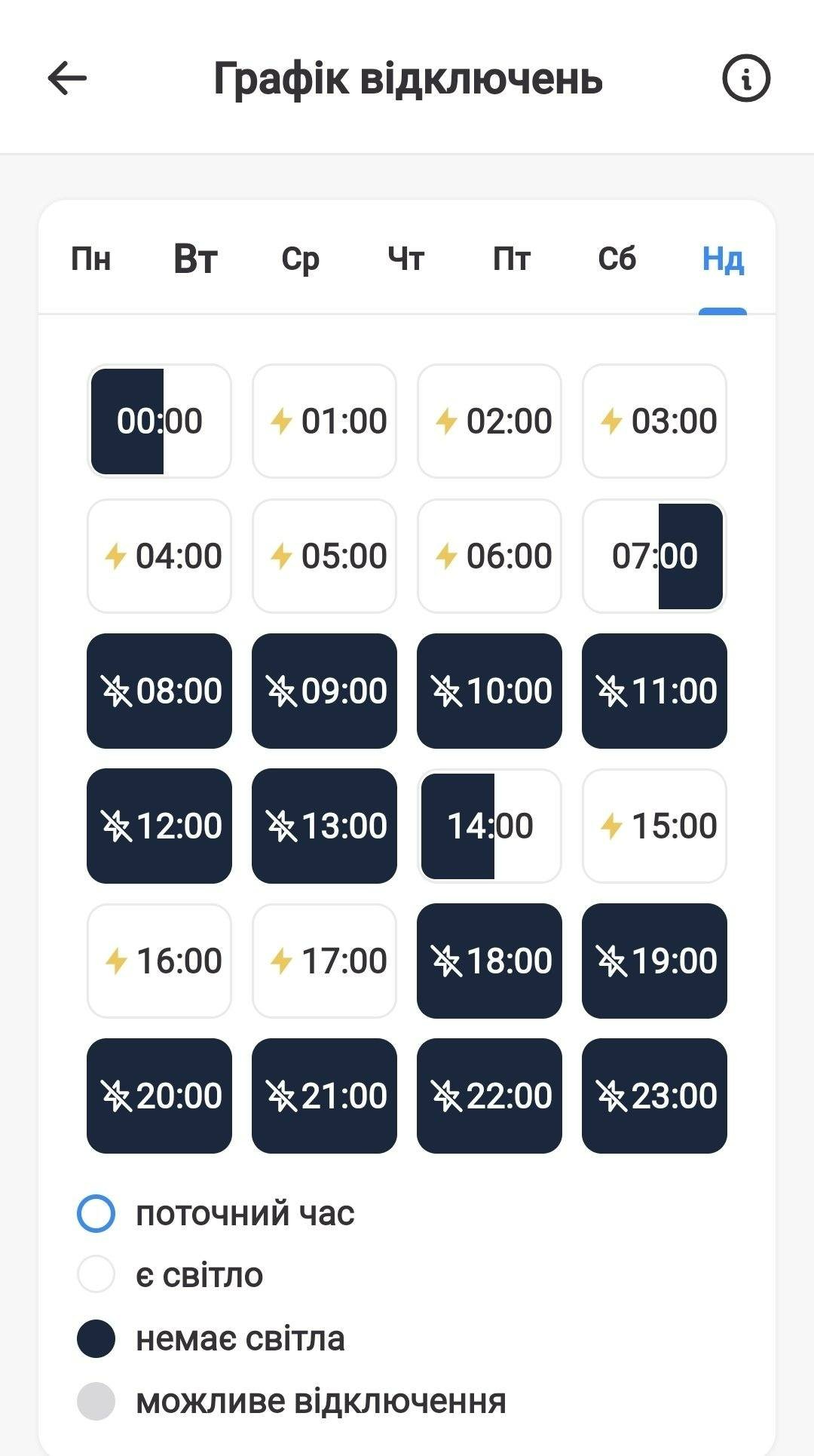Tap the back arrow icon

tap(67, 78)
